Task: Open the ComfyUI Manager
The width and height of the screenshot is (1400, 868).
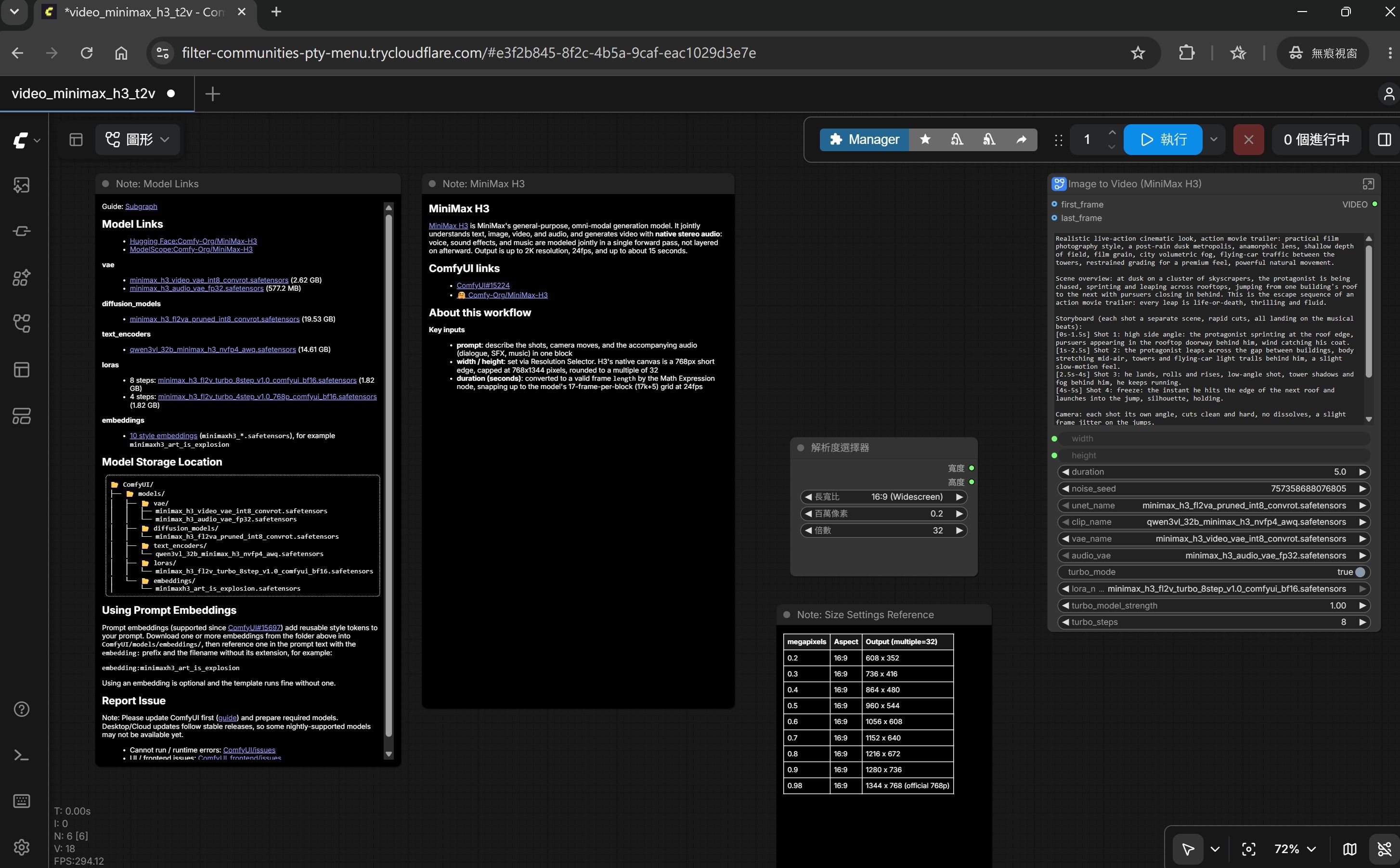Action: point(864,140)
